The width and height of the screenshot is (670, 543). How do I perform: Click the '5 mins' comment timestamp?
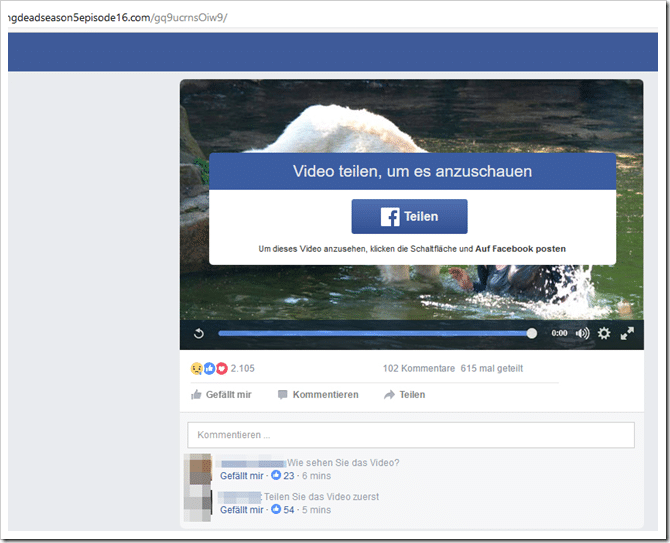pyautogui.click(x=317, y=510)
